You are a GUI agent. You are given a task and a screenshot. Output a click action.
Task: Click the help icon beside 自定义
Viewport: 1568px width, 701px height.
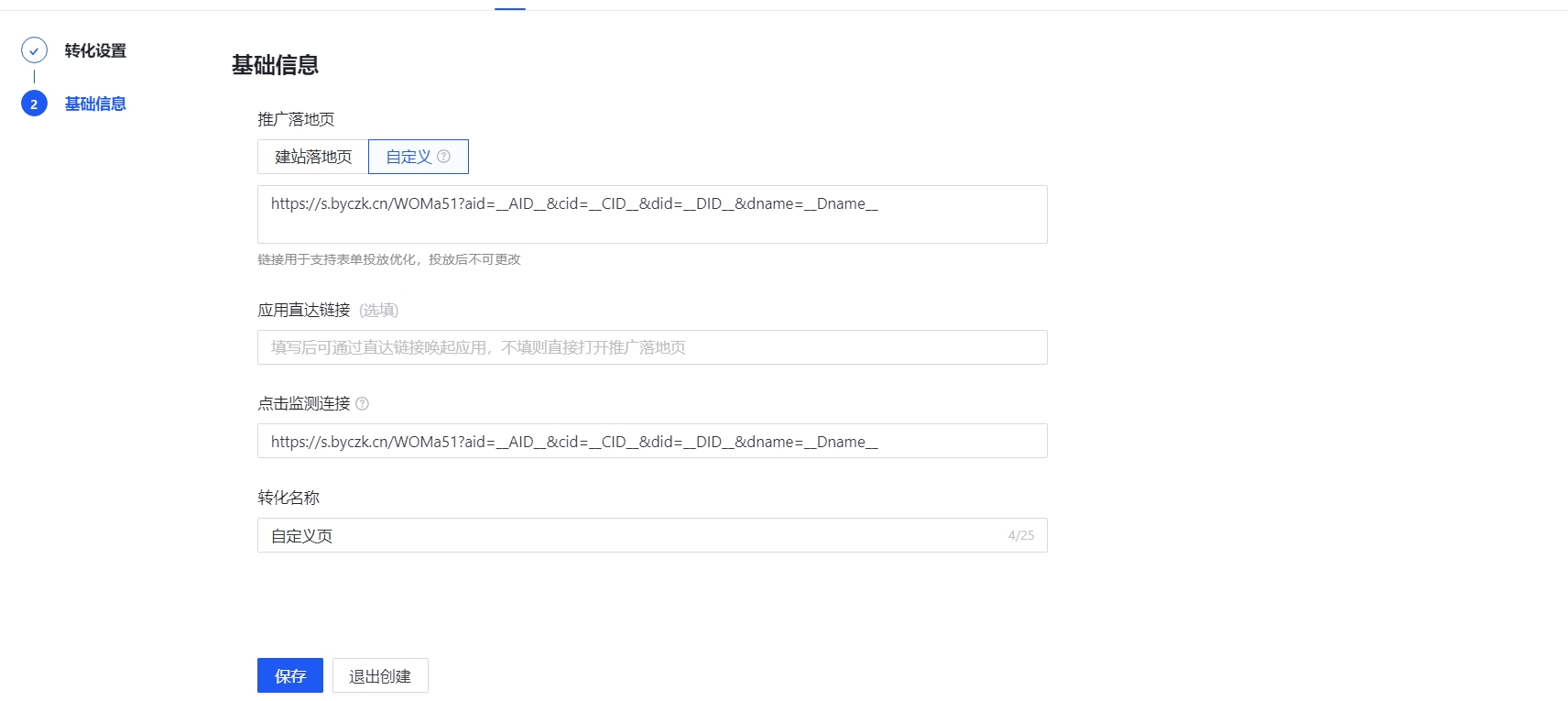[x=444, y=157]
